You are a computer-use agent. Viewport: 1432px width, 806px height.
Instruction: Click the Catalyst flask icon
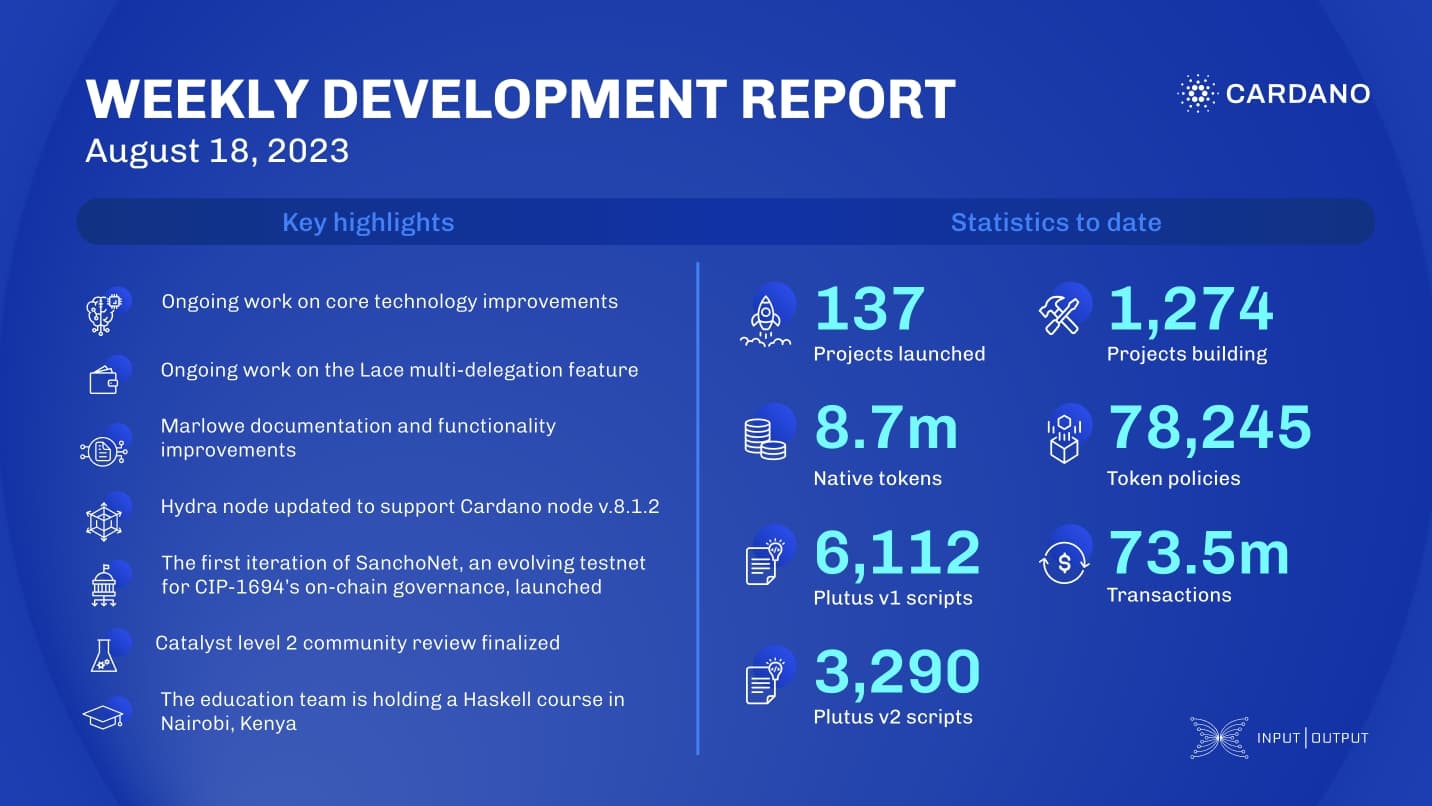[103, 655]
